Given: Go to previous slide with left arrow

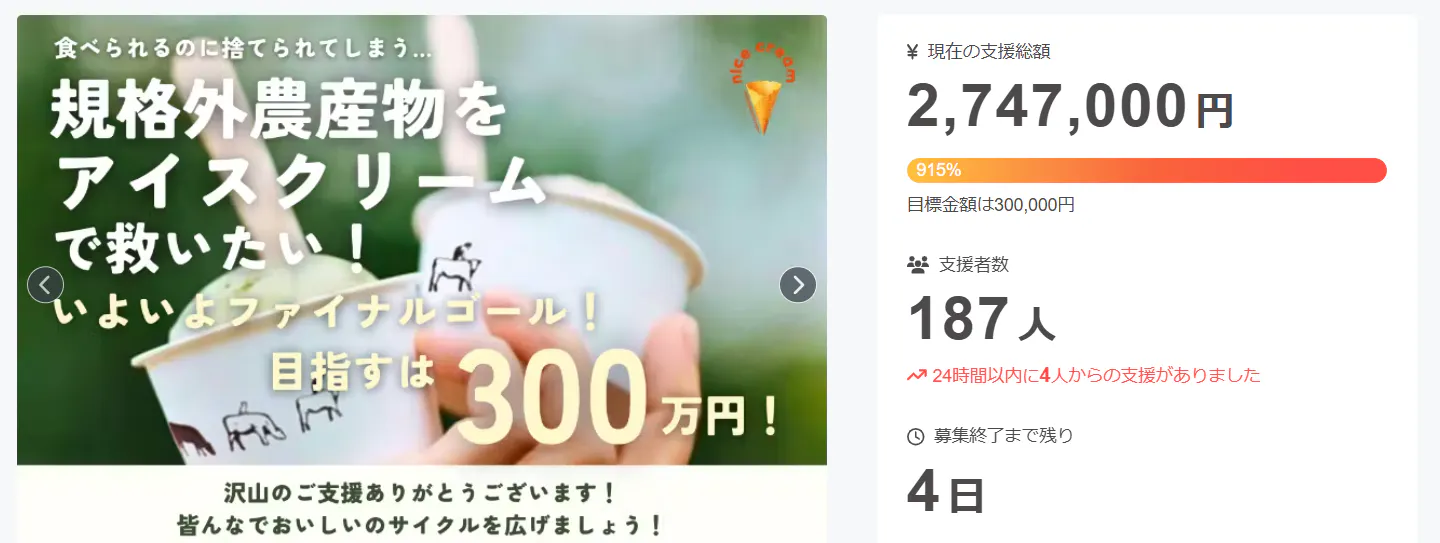Looking at the screenshot, I should [x=45, y=285].
